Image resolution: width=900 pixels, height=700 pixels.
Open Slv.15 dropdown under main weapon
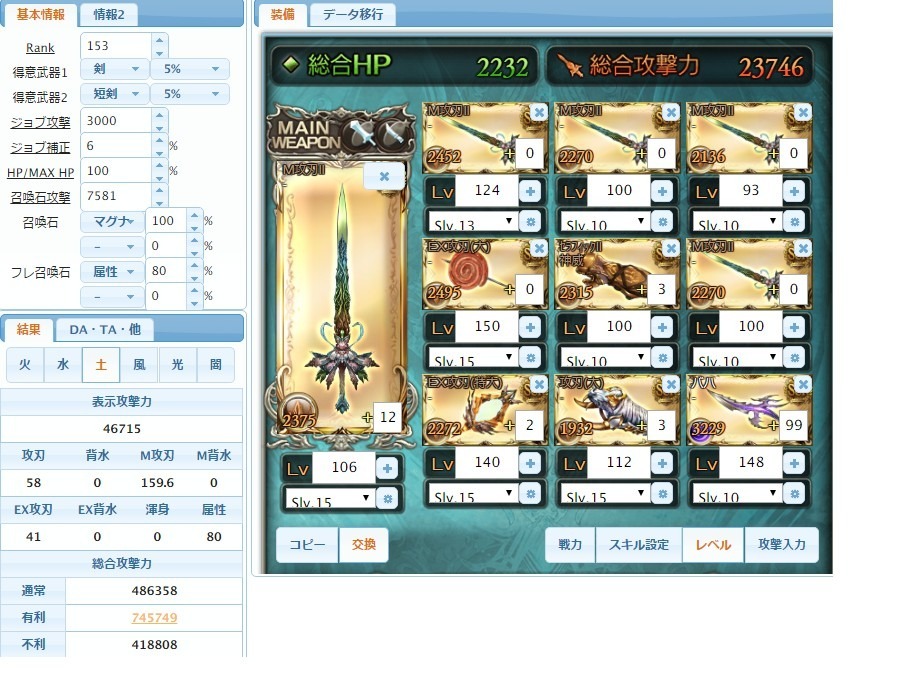coord(329,500)
